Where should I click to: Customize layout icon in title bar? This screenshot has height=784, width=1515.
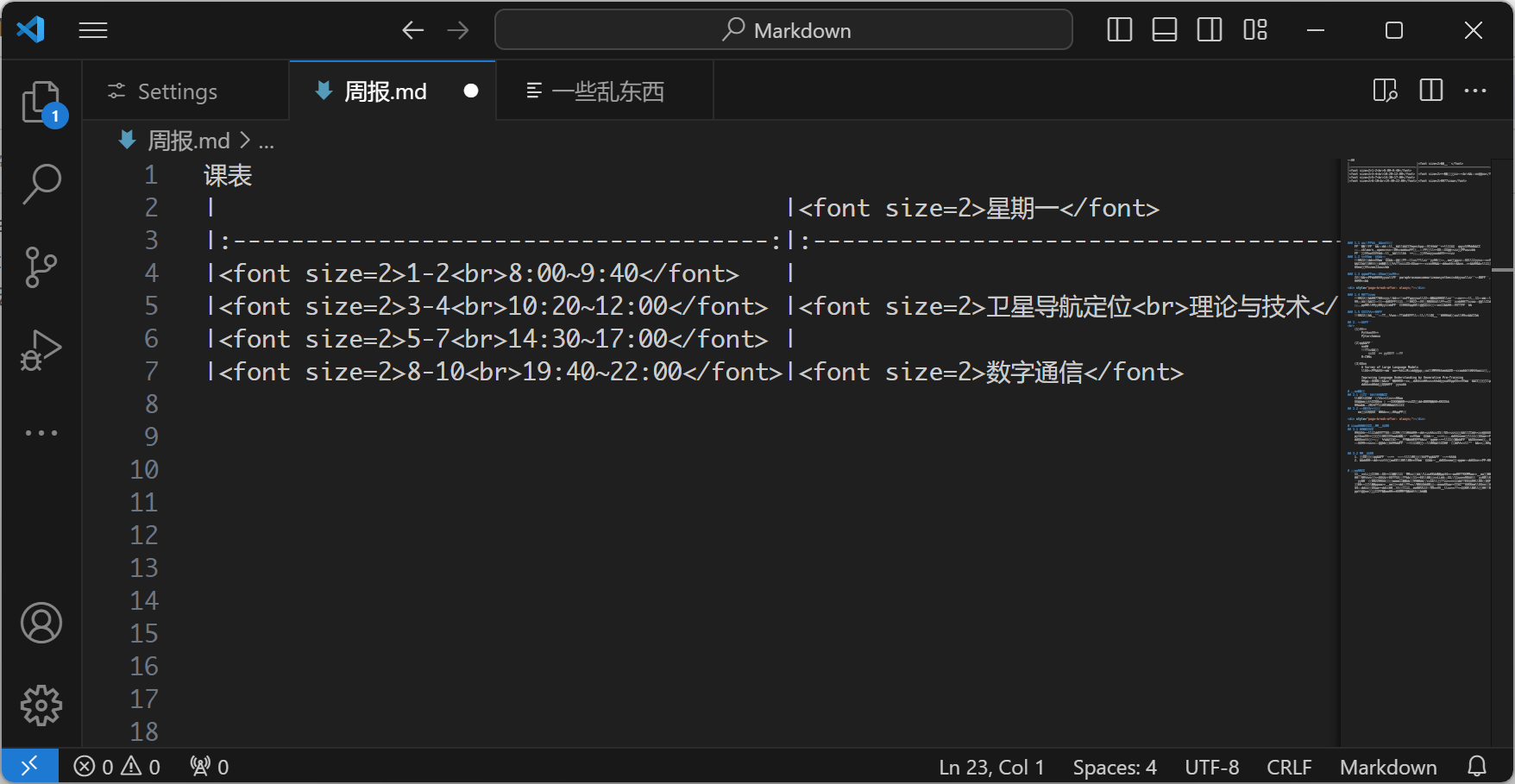coord(1255,30)
